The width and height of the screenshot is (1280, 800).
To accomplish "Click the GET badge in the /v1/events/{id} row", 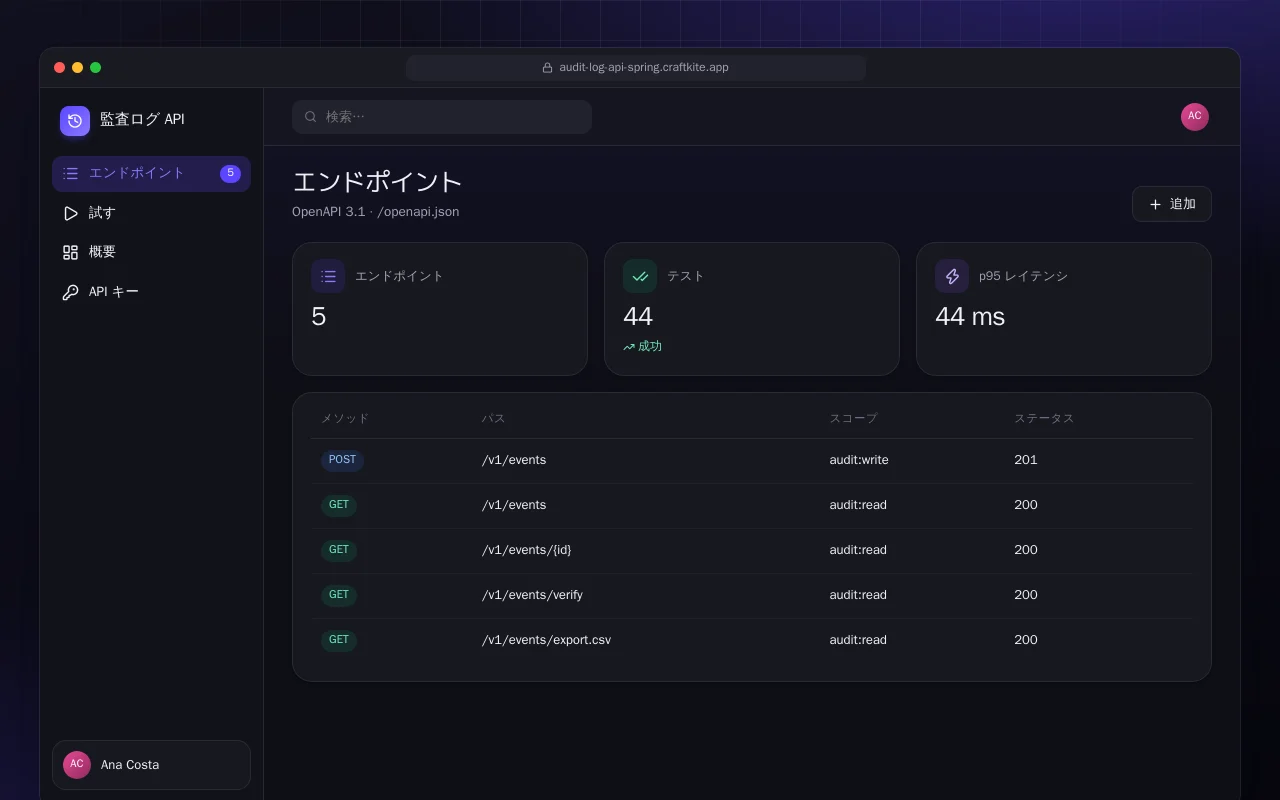I will pos(339,550).
